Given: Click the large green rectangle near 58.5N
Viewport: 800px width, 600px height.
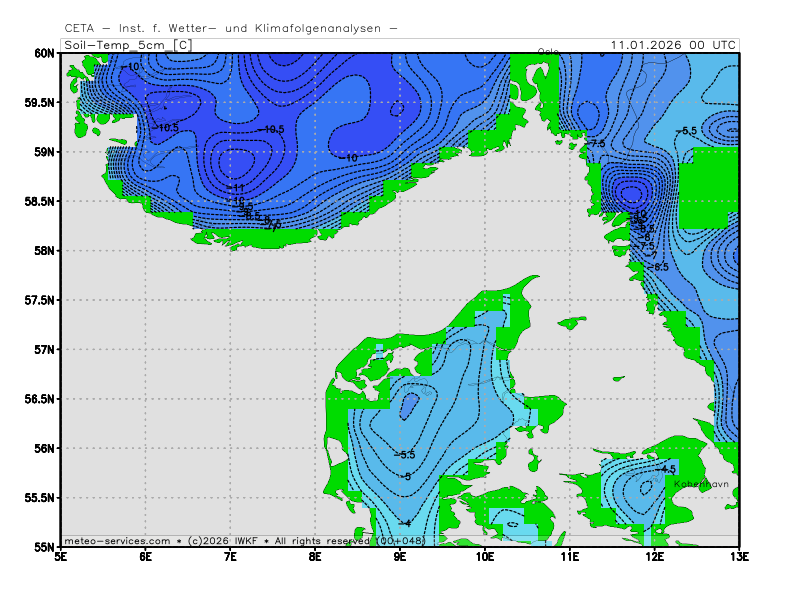Looking at the screenshot, I should (708, 188).
